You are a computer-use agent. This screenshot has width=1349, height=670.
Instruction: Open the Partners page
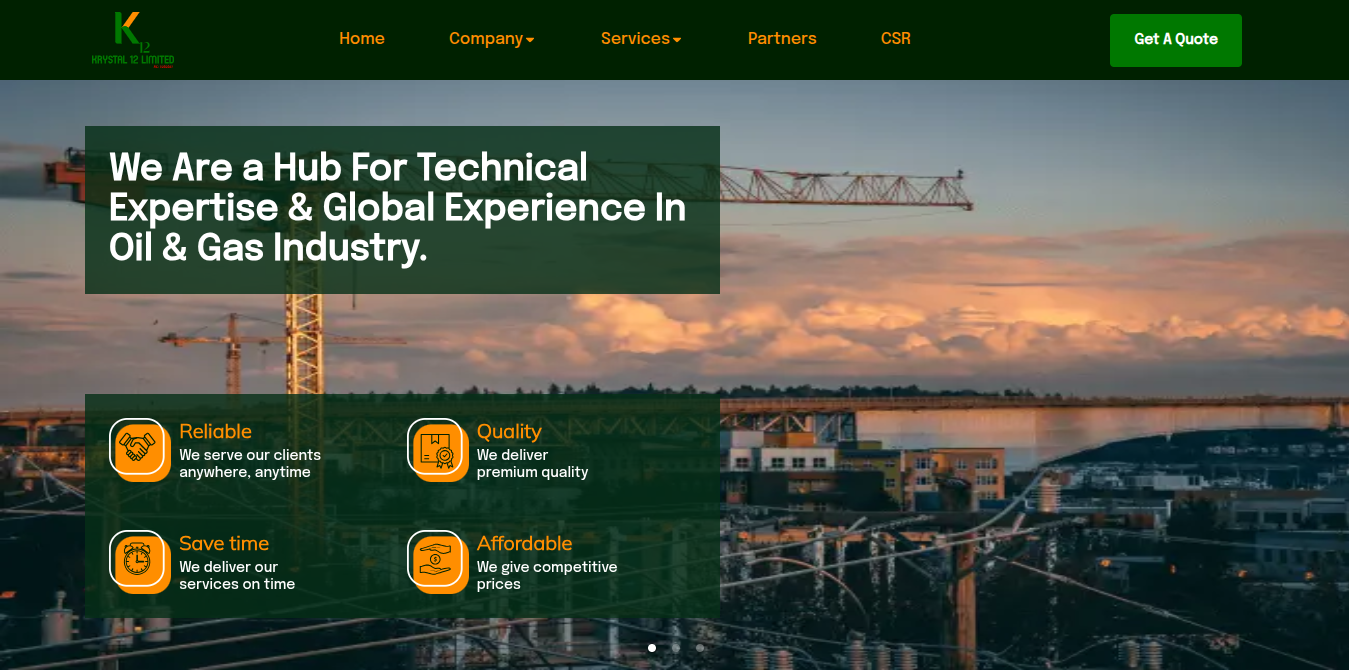pyautogui.click(x=782, y=39)
